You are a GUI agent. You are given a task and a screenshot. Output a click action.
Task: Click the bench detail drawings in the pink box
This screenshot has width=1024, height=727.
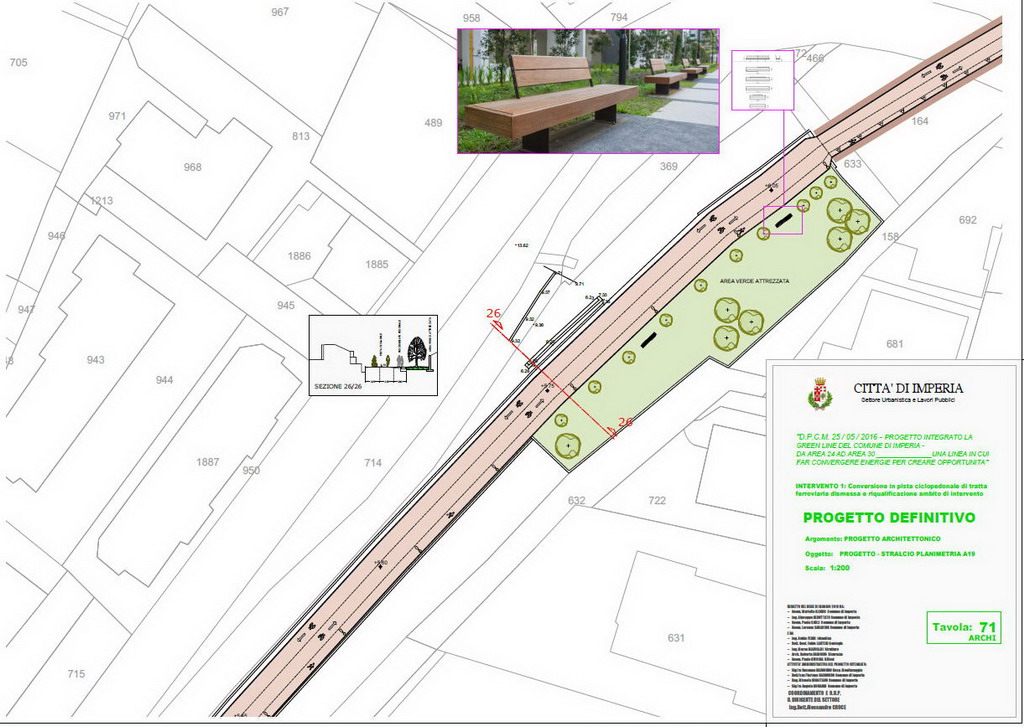(762, 80)
